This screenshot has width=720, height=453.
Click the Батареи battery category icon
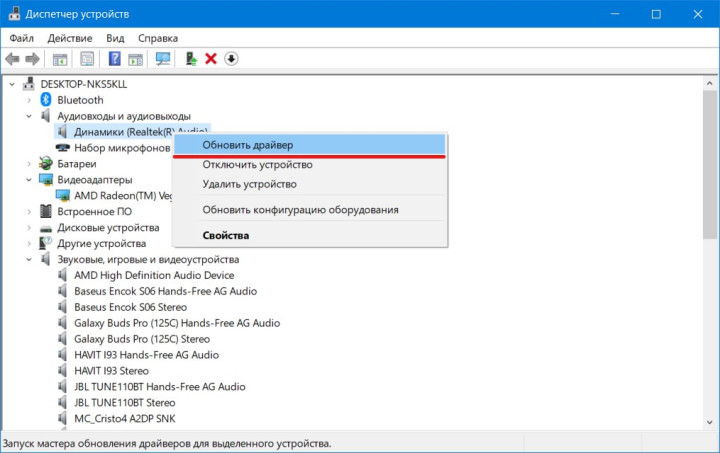coord(46,164)
